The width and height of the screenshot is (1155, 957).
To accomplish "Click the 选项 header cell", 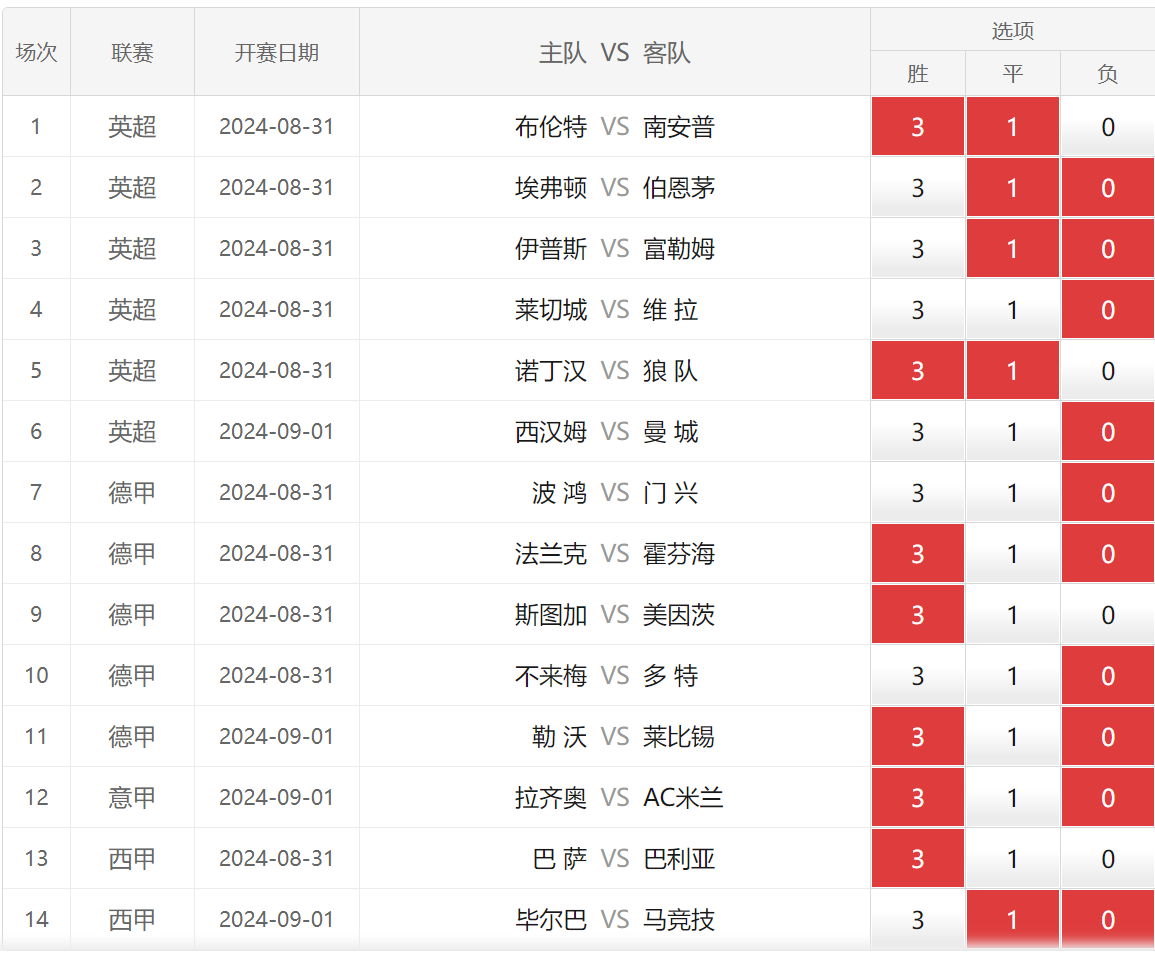I will [1012, 30].
